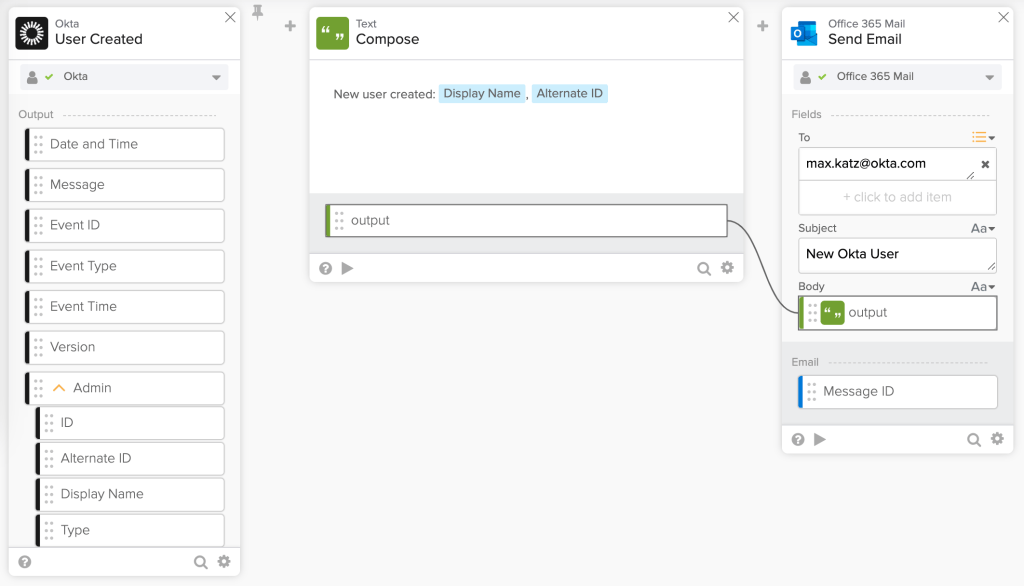Open help for User Created card
1024x586 pixels.
(x=25, y=562)
